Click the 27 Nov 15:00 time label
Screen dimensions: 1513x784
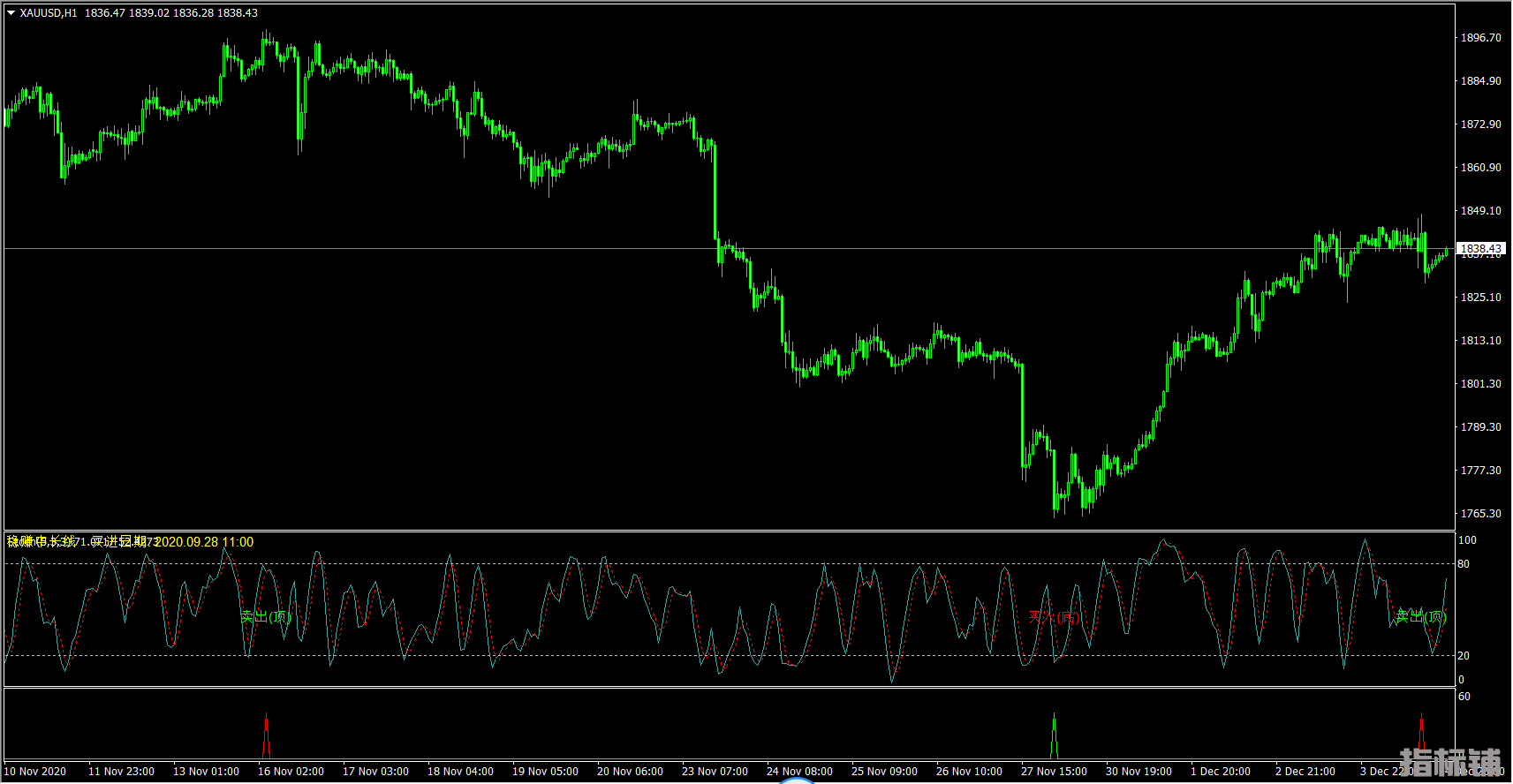point(1054,772)
